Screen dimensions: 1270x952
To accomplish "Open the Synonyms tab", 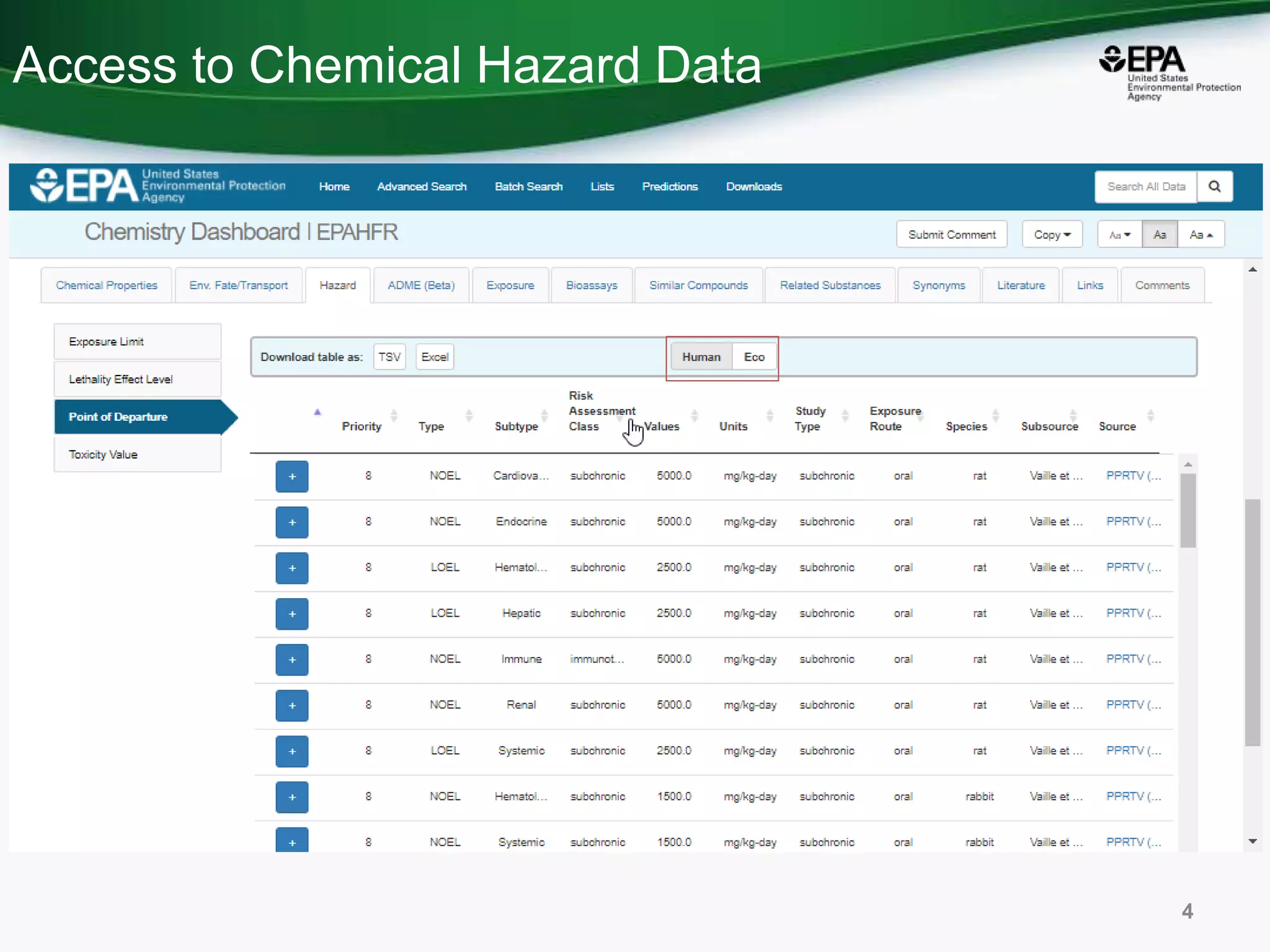I will (939, 285).
